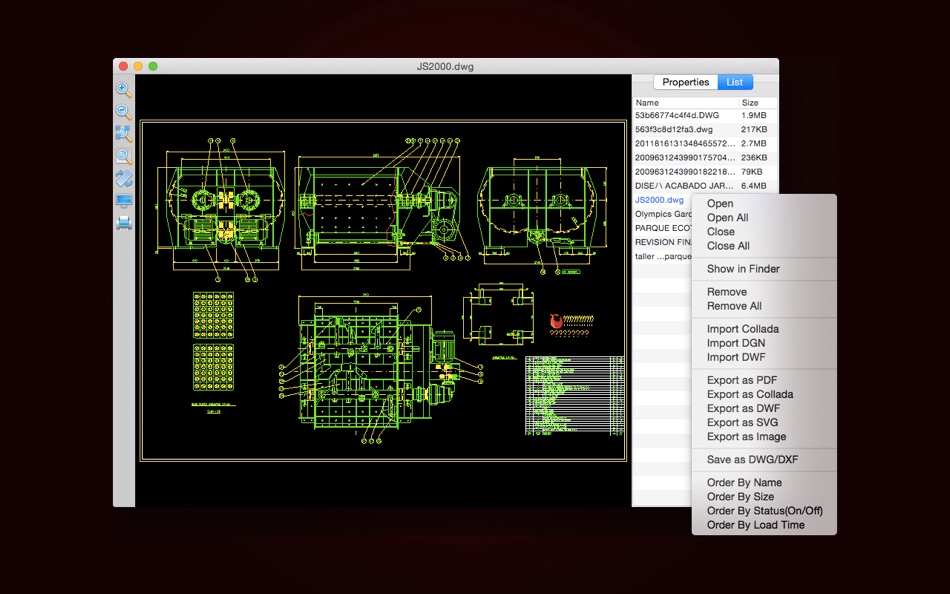Select Show in Finder menu entry
950x594 pixels.
743,269
